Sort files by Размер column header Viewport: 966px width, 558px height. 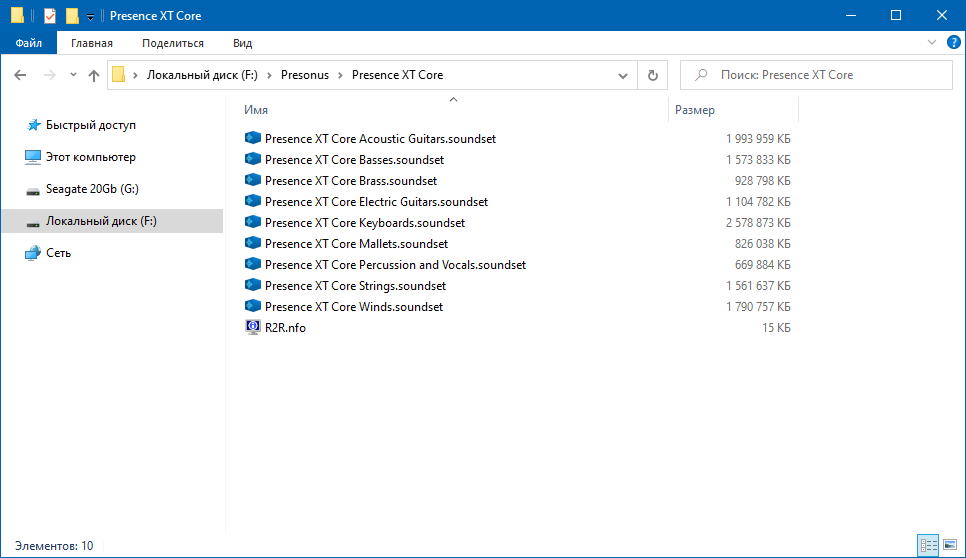(694, 110)
